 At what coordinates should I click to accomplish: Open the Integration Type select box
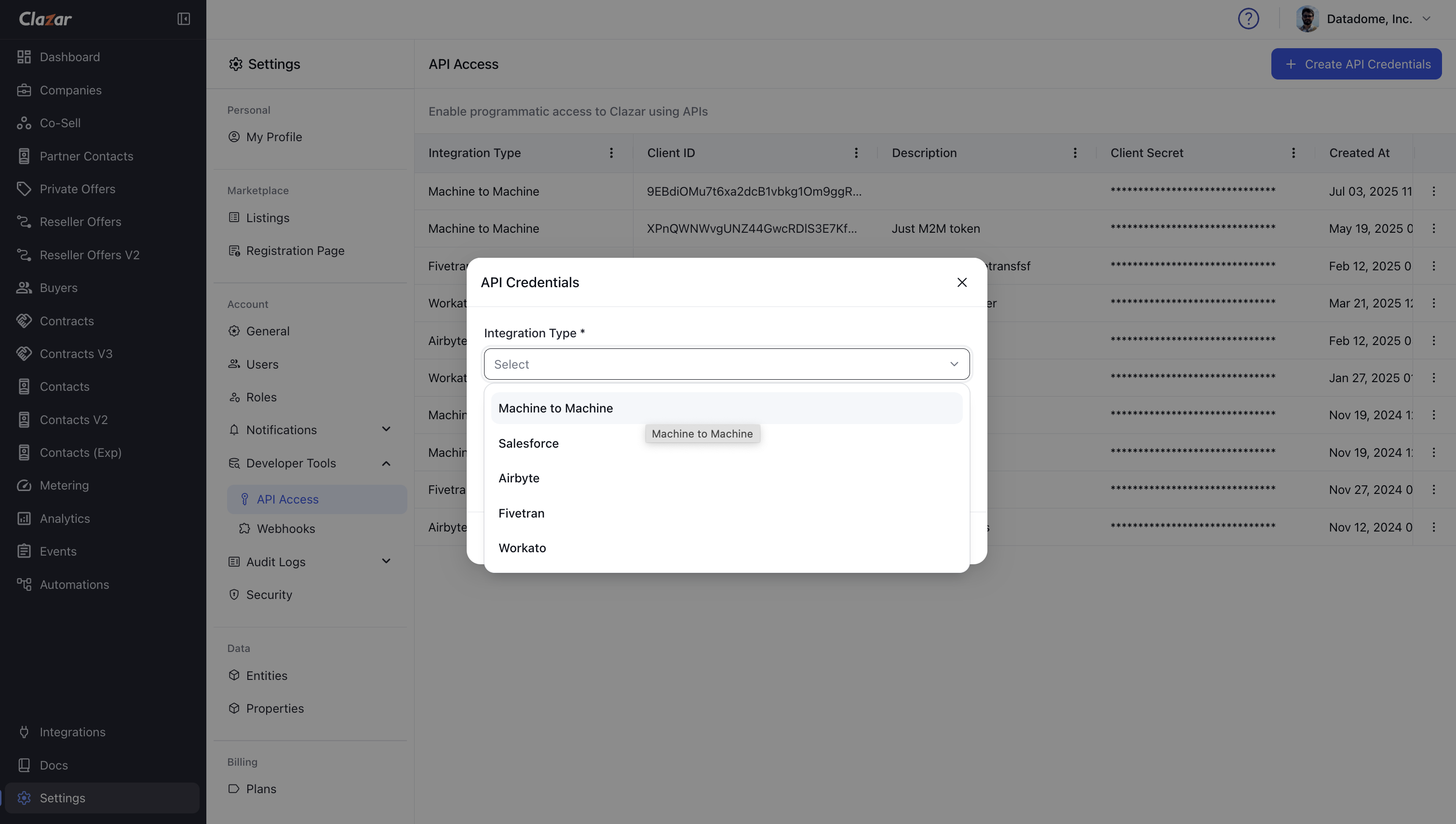[x=726, y=364]
